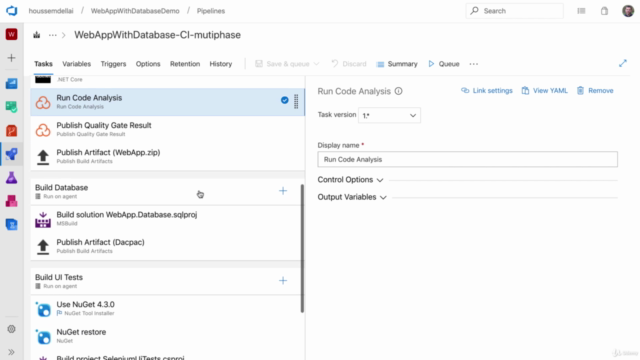
Task: Open Azure DevOps home logo
Action: coord(11,11)
